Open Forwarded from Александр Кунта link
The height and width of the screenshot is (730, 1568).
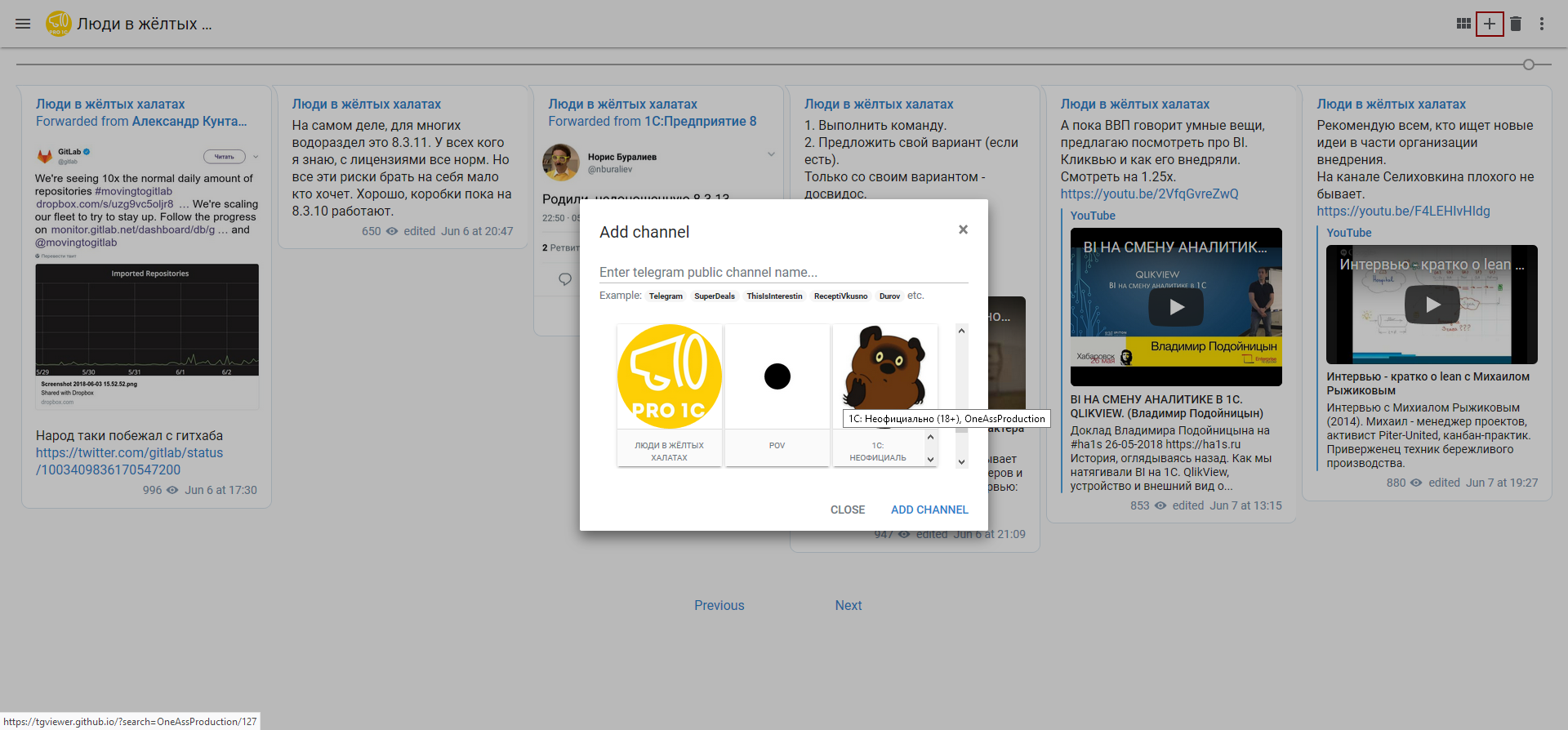tap(141, 121)
